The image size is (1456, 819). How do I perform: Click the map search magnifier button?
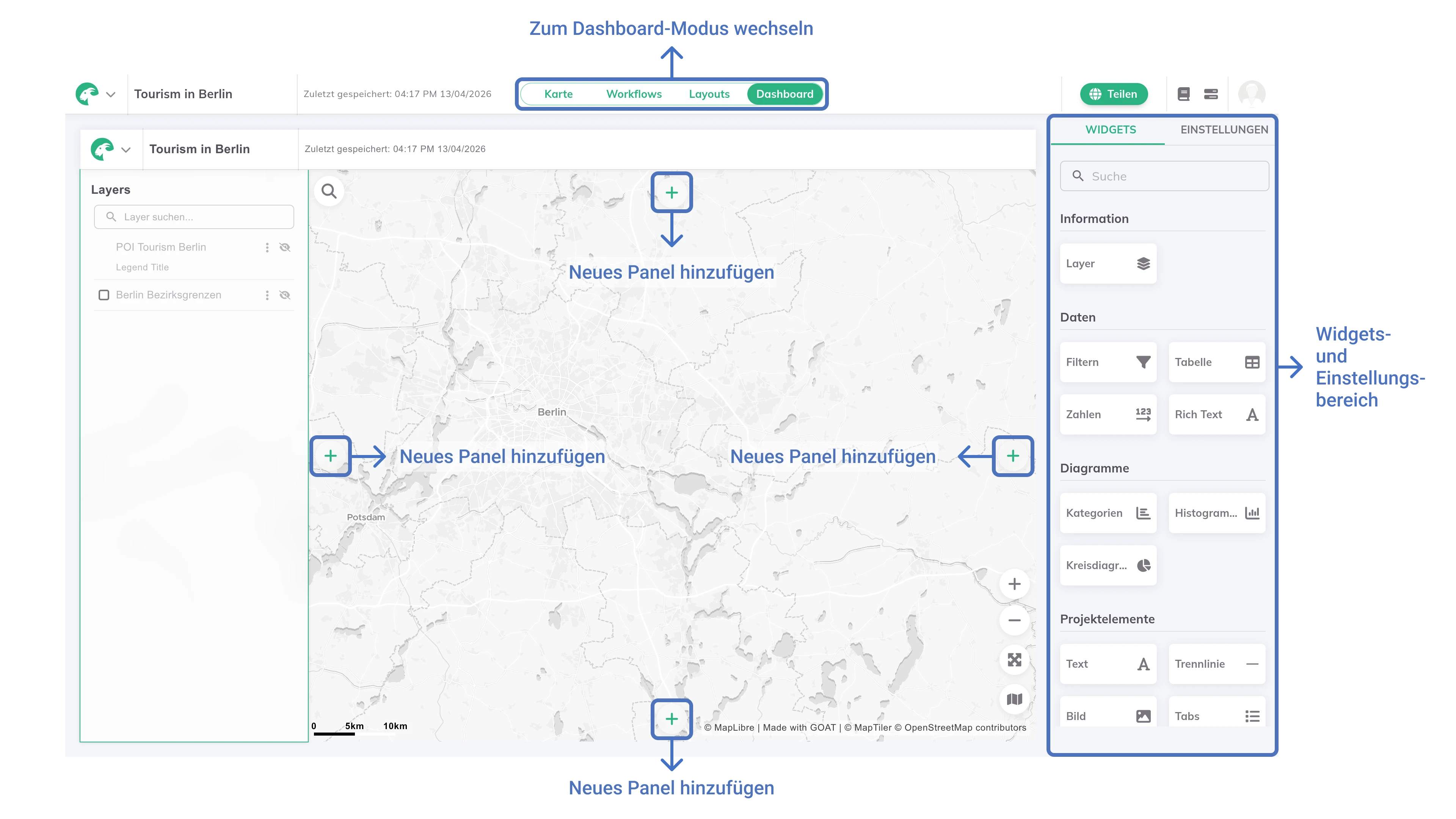click(329, 191)
